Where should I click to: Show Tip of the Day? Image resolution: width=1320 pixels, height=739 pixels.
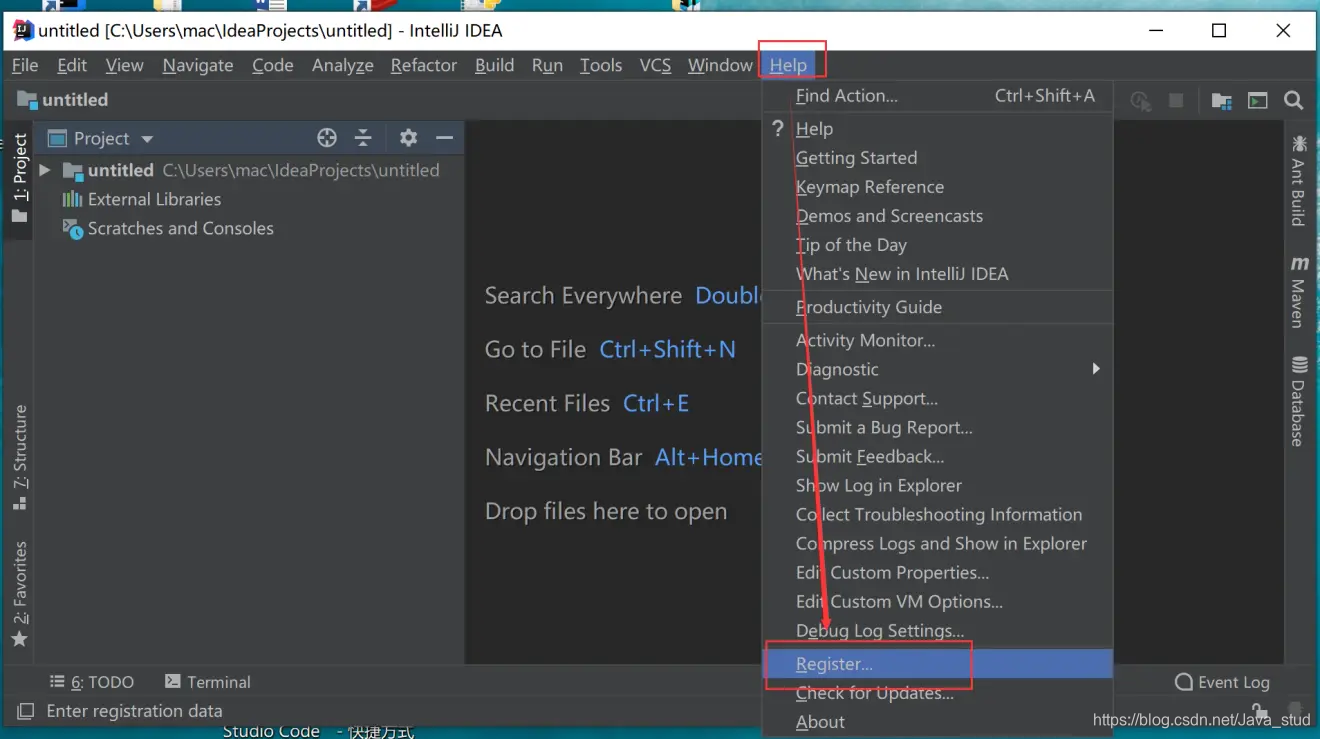pos(938,245)
